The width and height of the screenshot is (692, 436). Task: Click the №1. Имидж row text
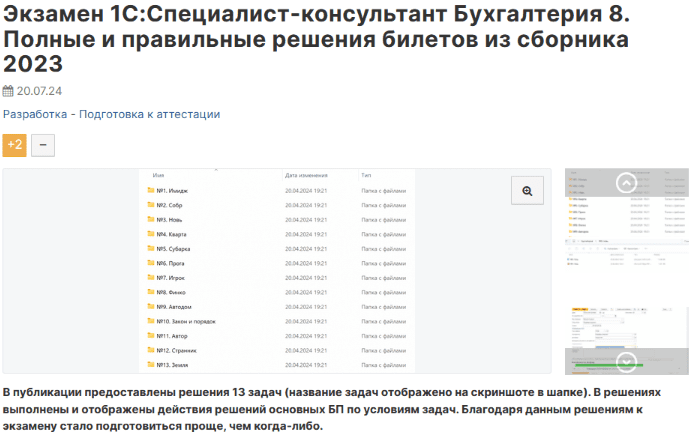tap(172, 191)
